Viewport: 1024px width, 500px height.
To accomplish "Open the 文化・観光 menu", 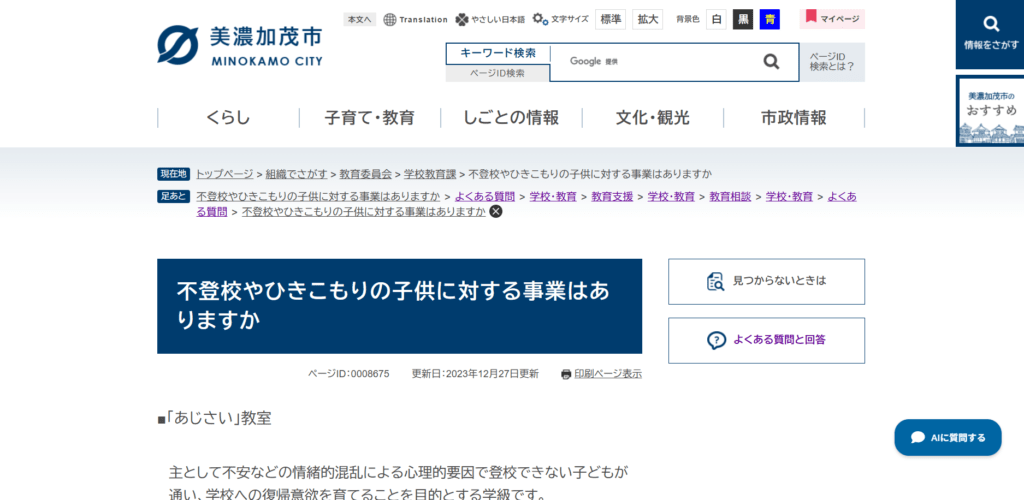I will point(653,118).
